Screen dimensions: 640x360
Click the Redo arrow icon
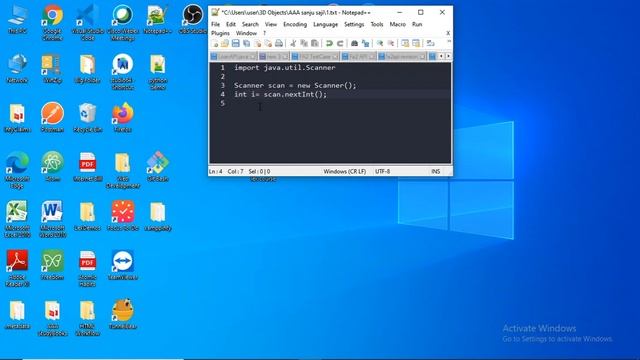pos(340,43)
